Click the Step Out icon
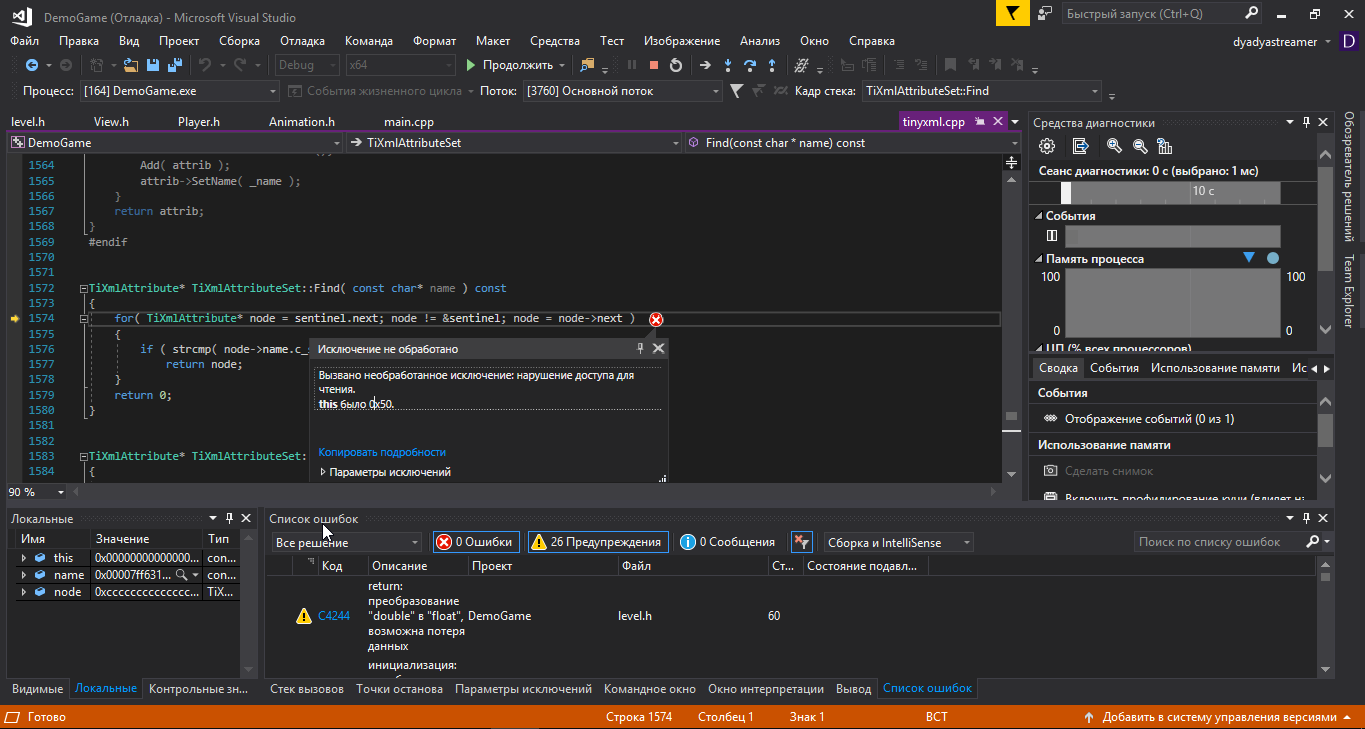Image resolution: width=1365 pixels, height=729 pixels. (771, 65)
